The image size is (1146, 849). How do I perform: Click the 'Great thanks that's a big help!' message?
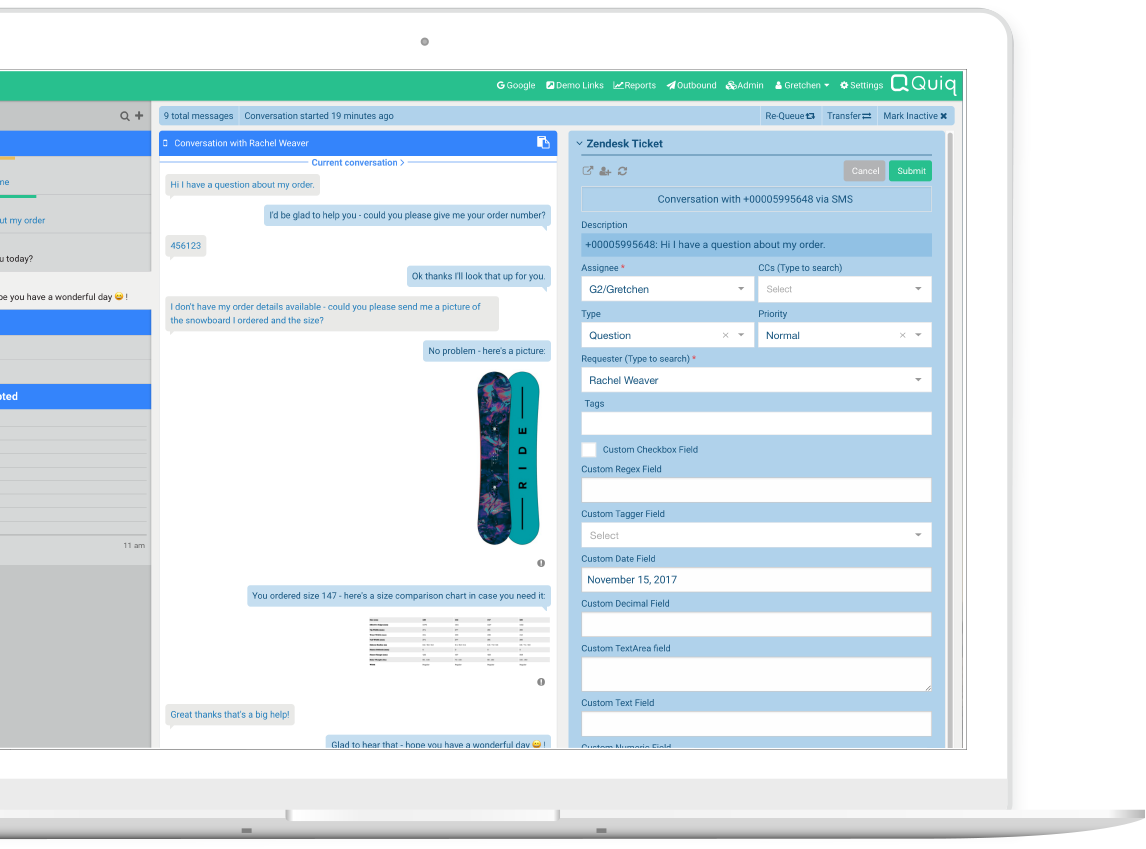[229, 715]
